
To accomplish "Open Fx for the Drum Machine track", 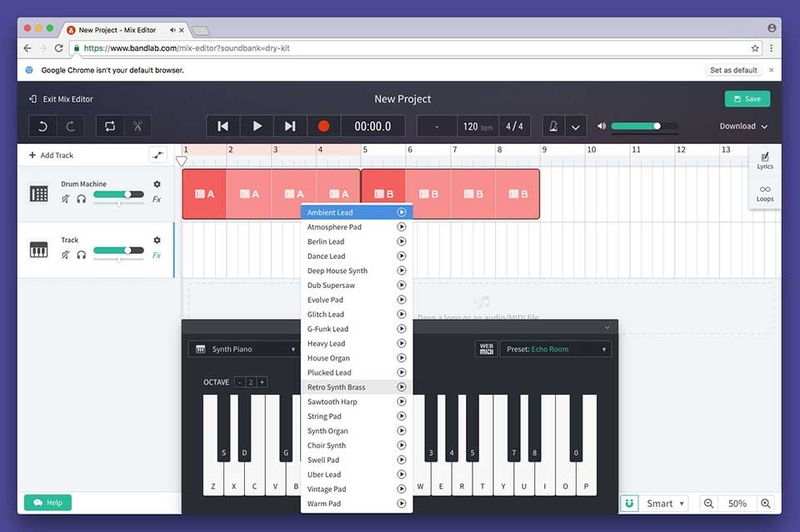I will (157, 199).
